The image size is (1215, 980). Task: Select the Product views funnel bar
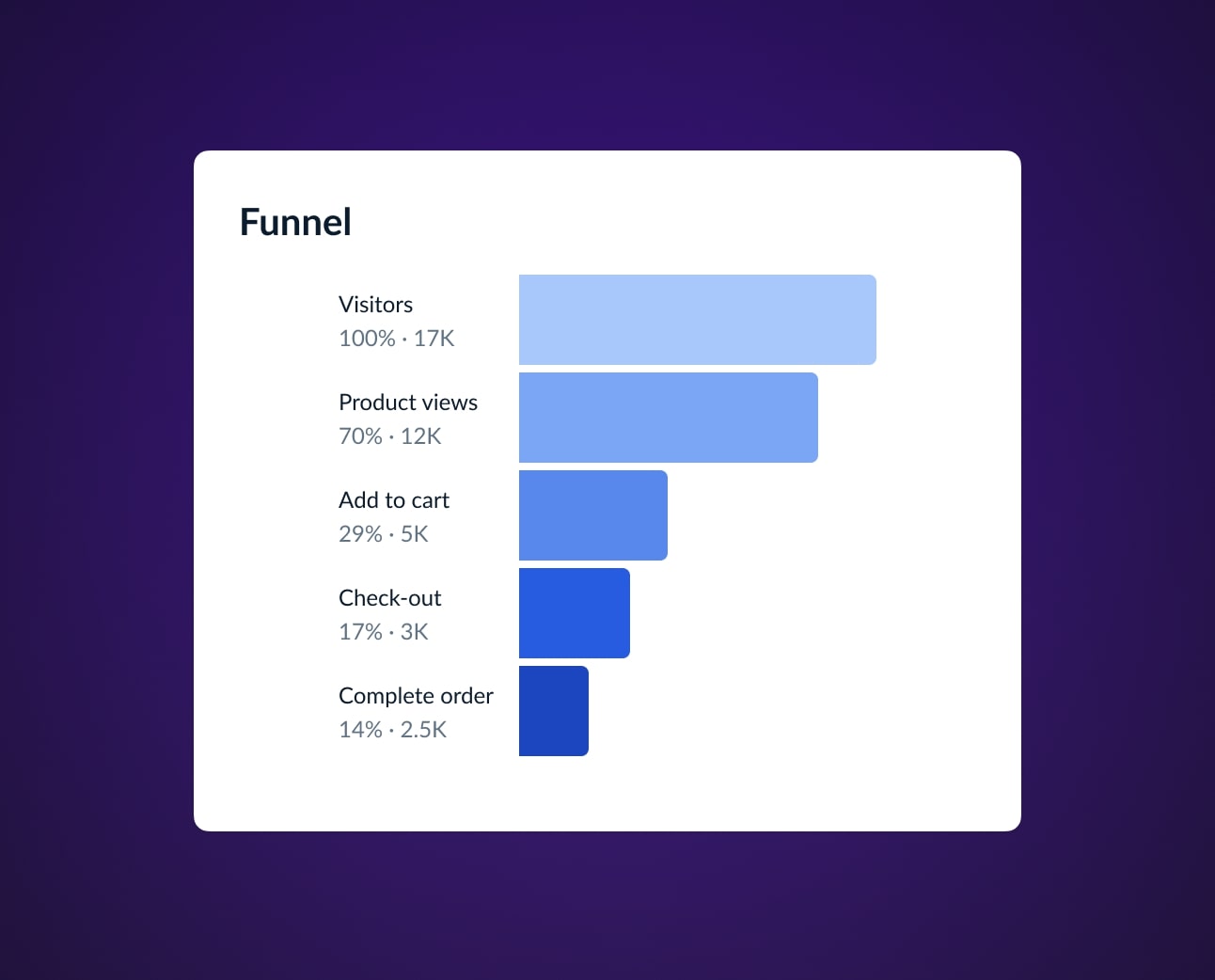point(668,418)
